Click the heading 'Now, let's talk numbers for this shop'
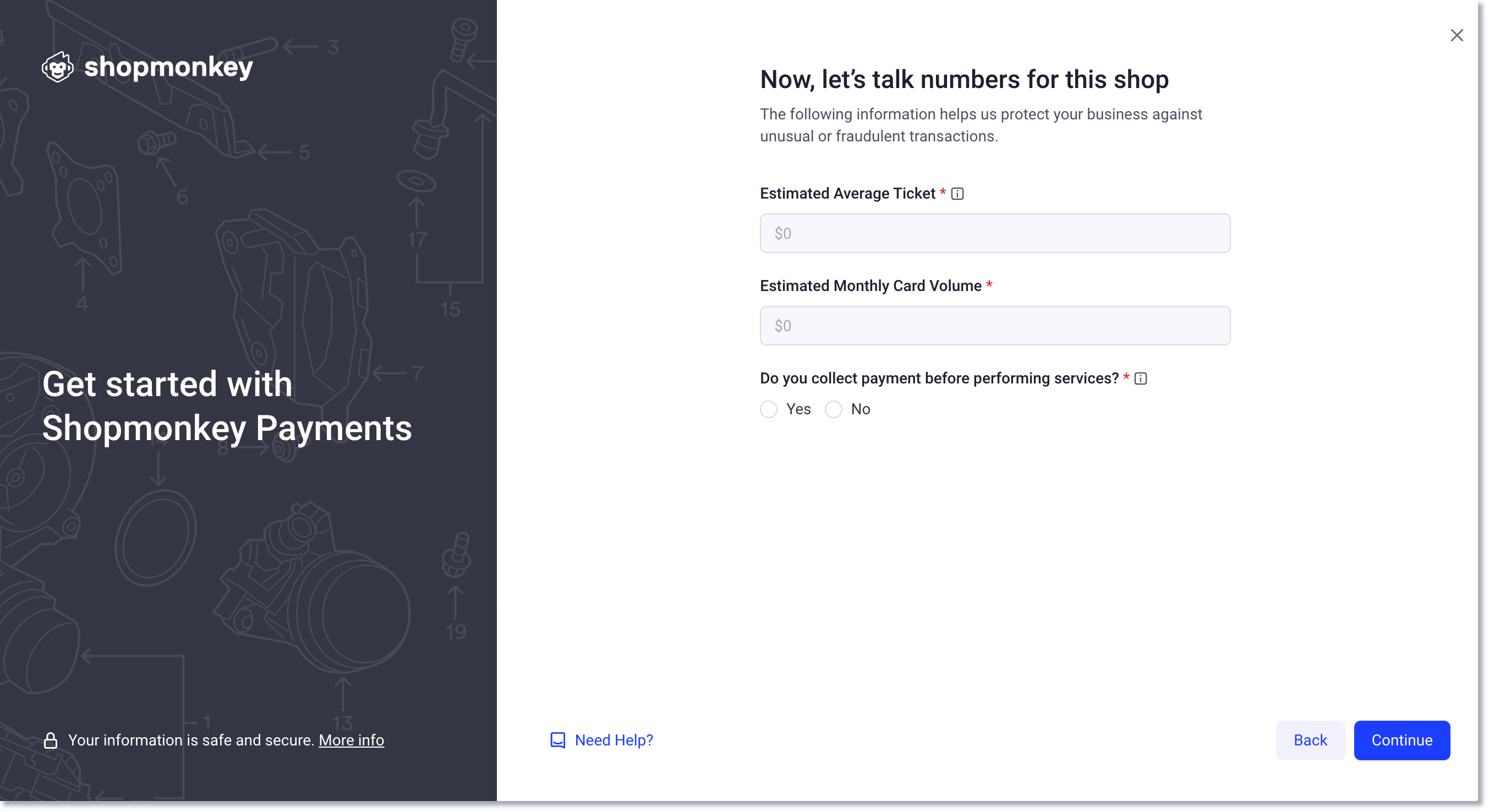The height and width of the screenshot is (812, 1489). [x=964, y=79]
